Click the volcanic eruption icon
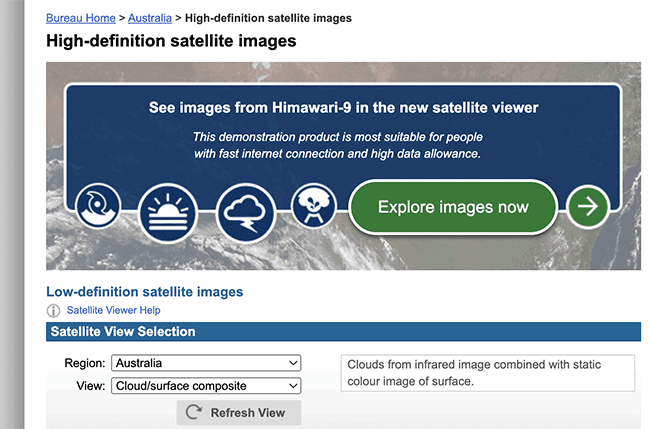This screenshot has height=429, width=650. pos(313,206)
